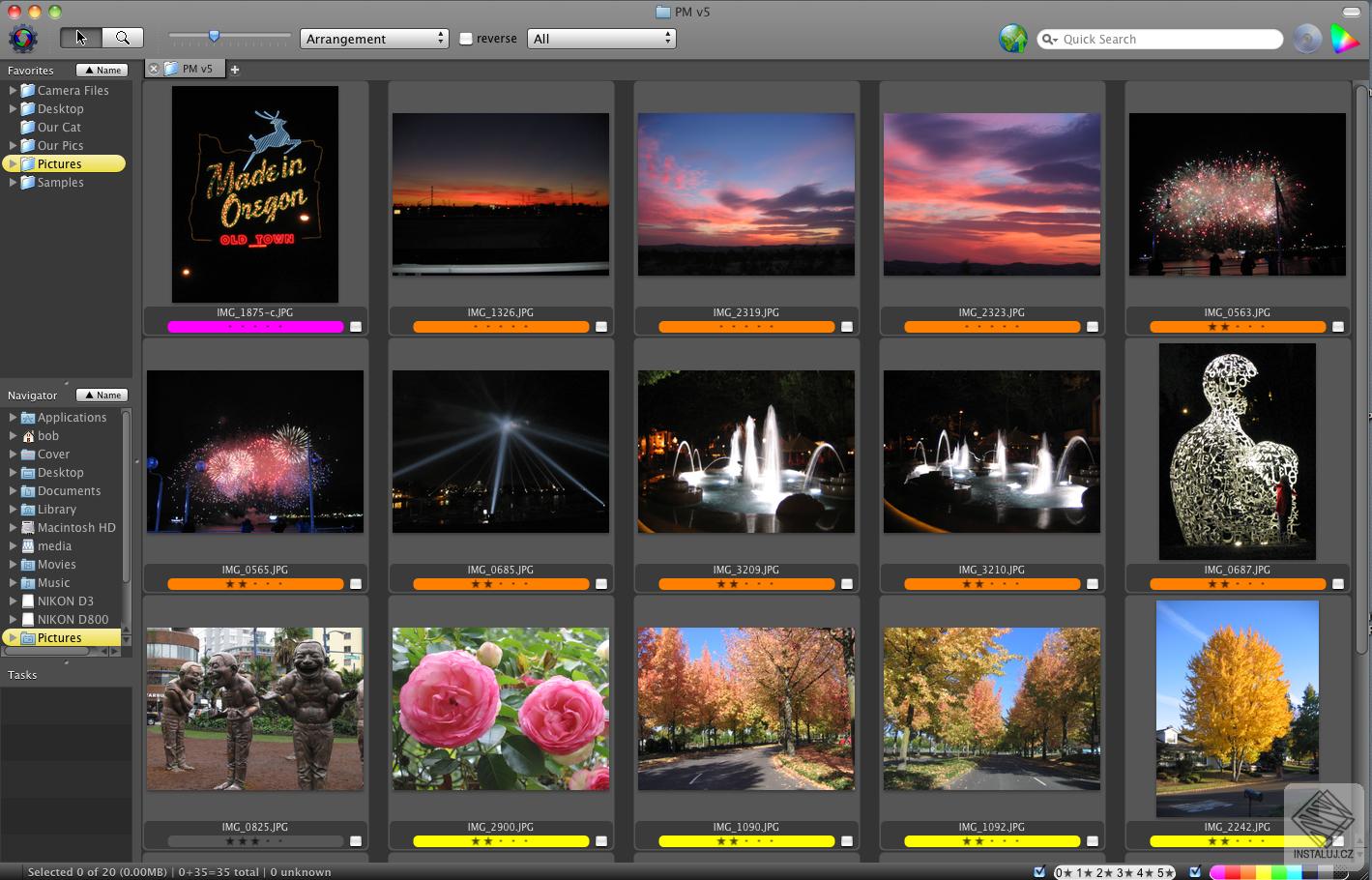Tag the IMG_2900.JPG checkbox

coord(601,841)
